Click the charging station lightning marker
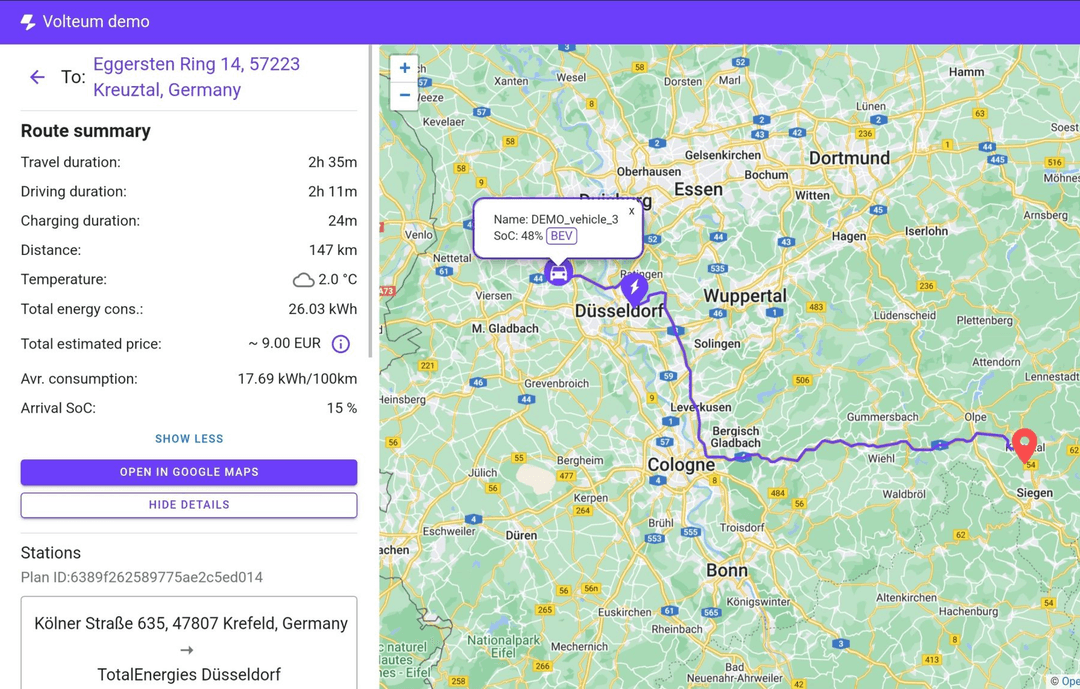1080x689 pixels. tap(634, 288)
